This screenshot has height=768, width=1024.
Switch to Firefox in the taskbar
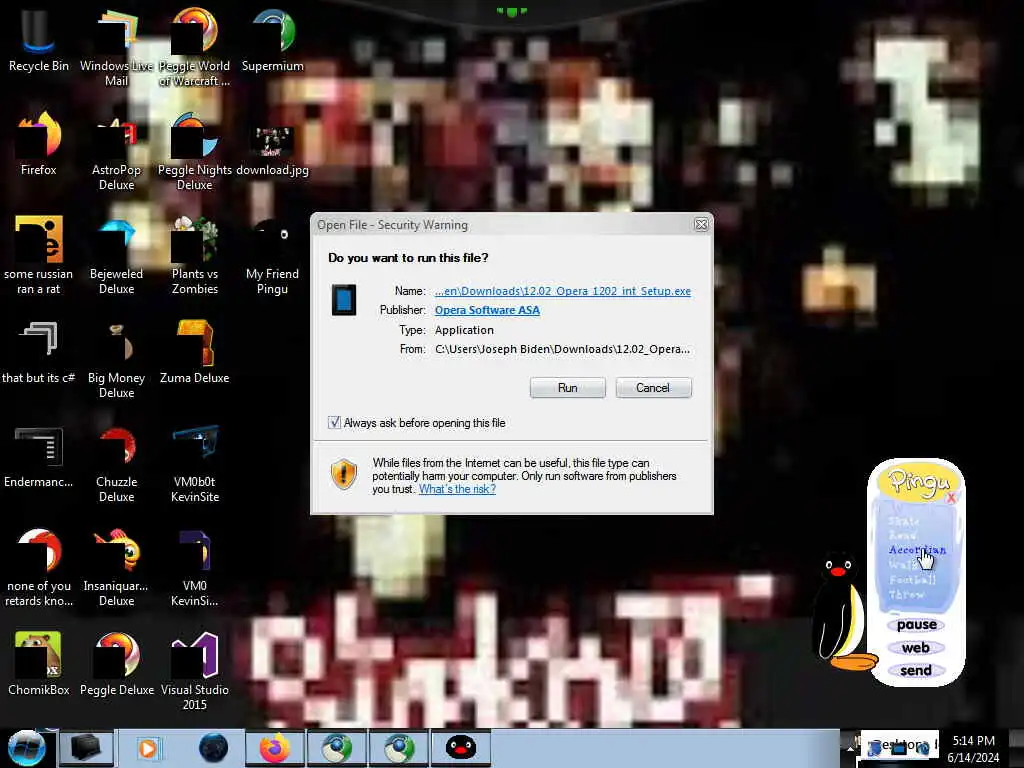(x=274, y=748)
